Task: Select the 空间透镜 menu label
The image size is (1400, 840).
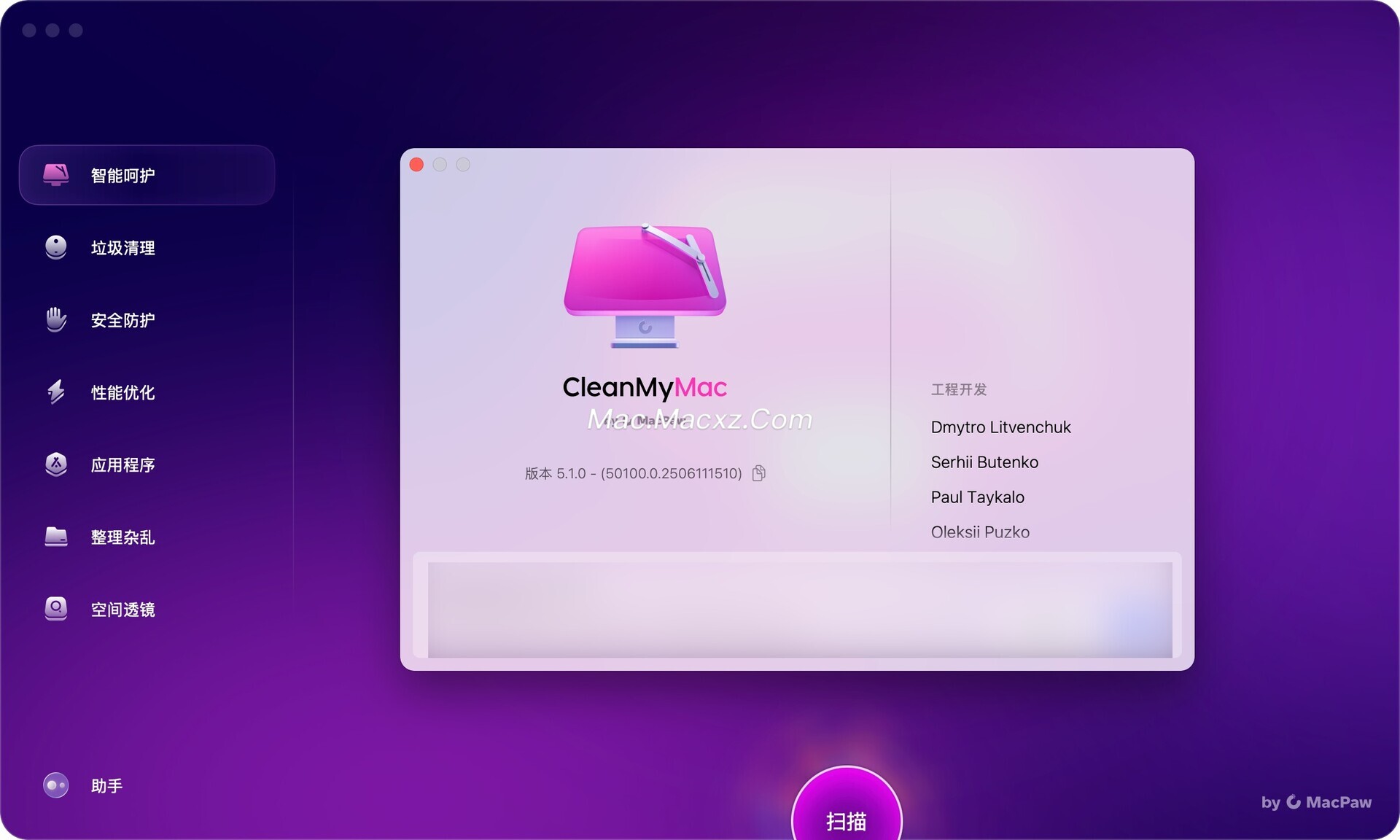Action: 122,609
